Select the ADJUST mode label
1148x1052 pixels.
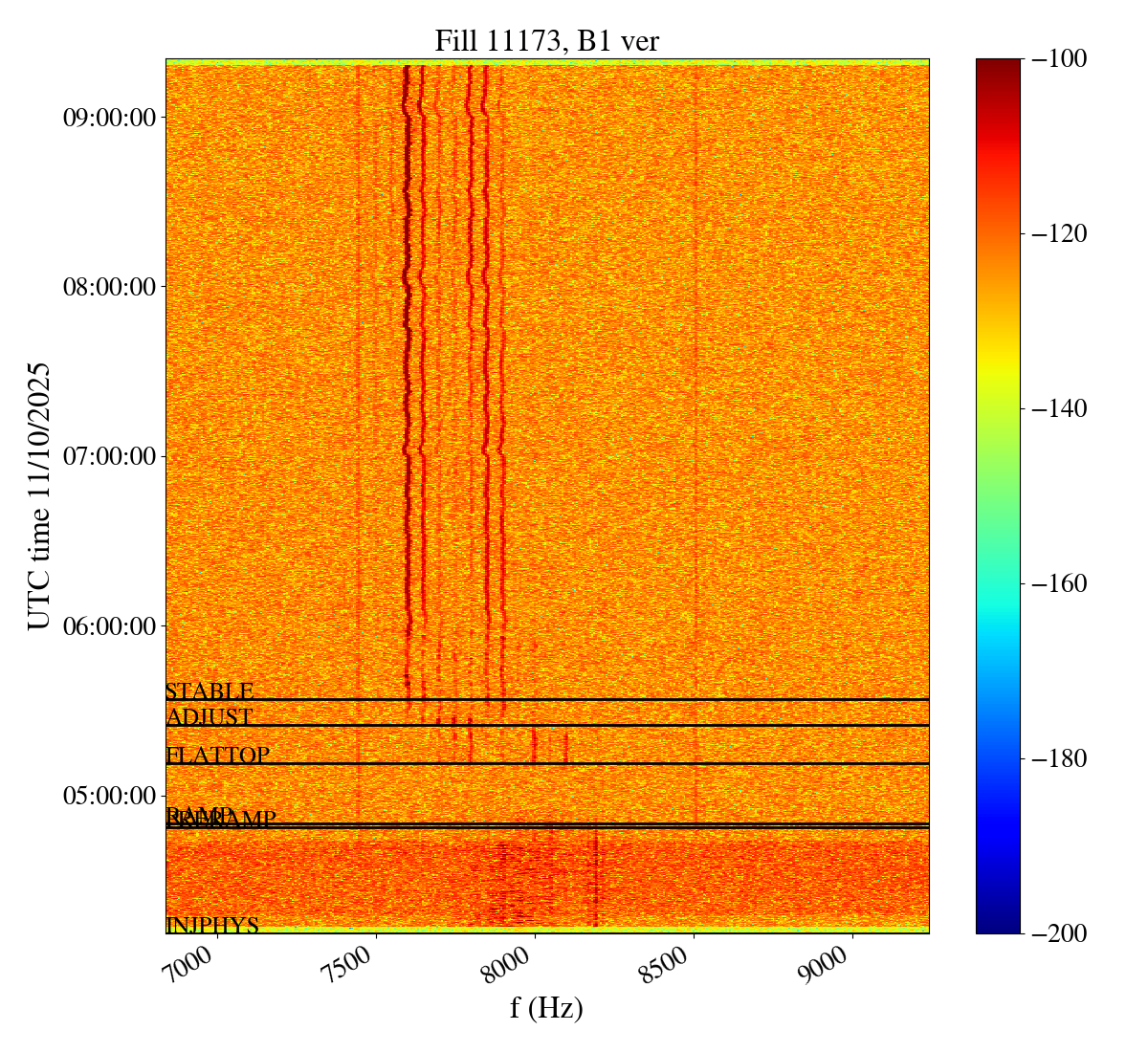pyautogui.click(x=210, y=717)
